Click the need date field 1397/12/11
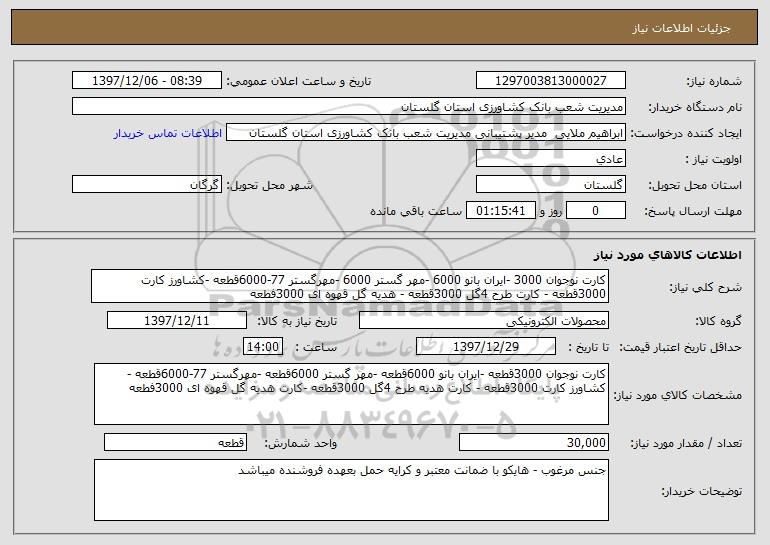Image resolution: width=770 pixels, height=545 pixels. [177, 320]
